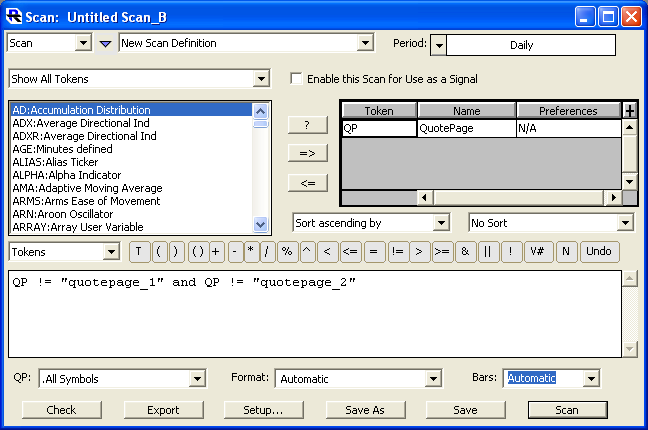Click the QP cell in token table

pos(379,128)
